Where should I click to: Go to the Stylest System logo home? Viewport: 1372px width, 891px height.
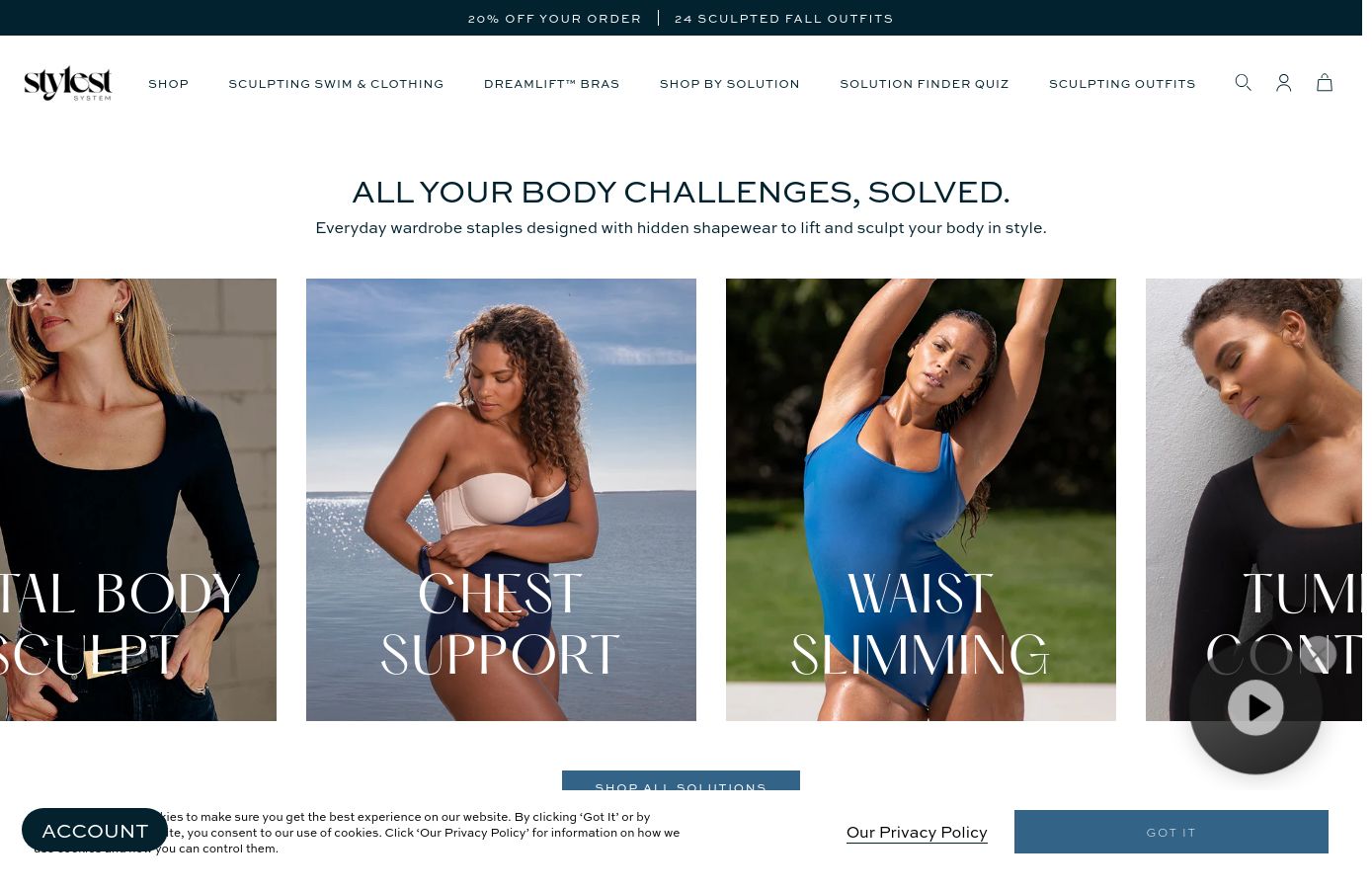(x=68, y=83)
